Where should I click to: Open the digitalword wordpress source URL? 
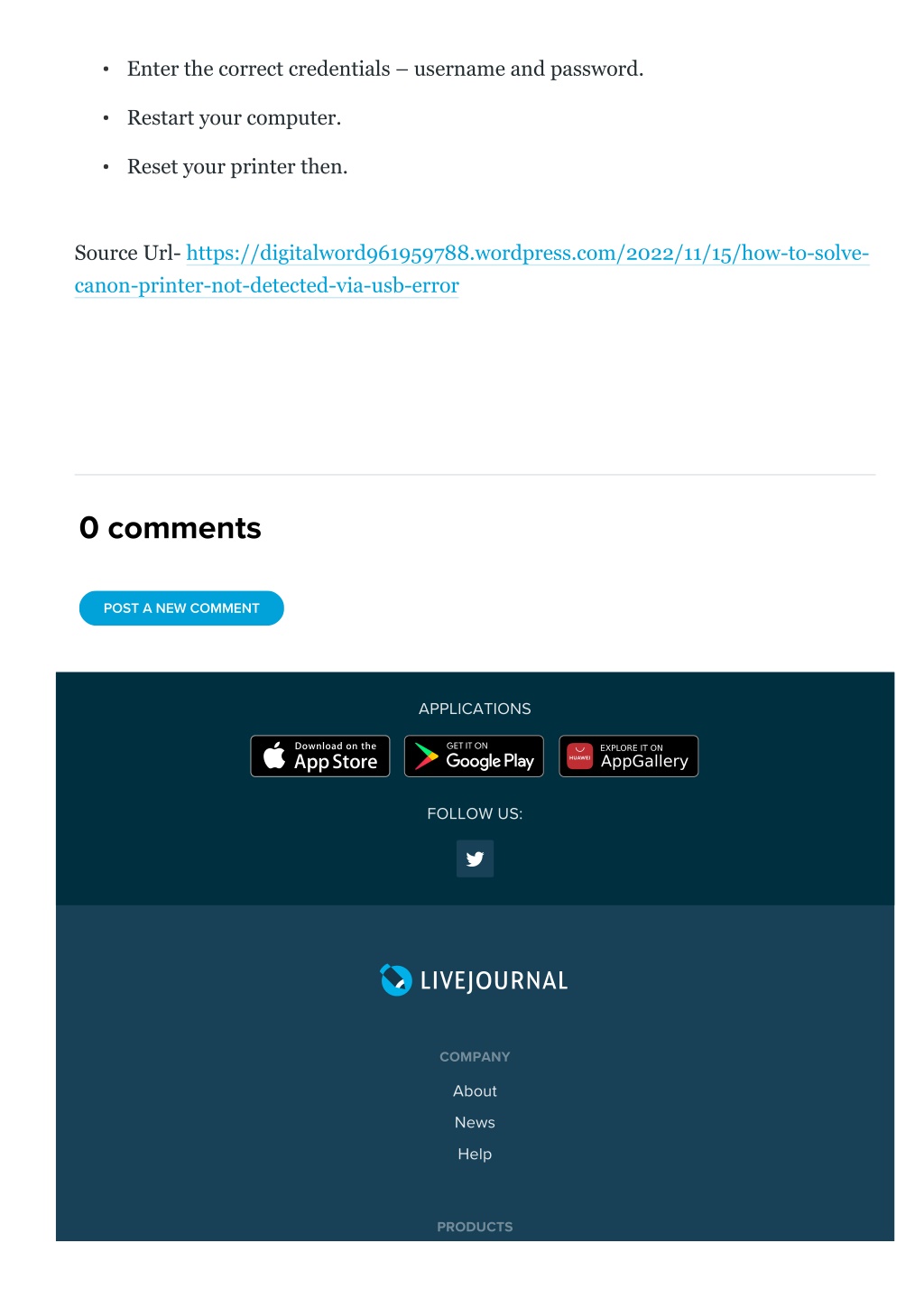point(528,254)
